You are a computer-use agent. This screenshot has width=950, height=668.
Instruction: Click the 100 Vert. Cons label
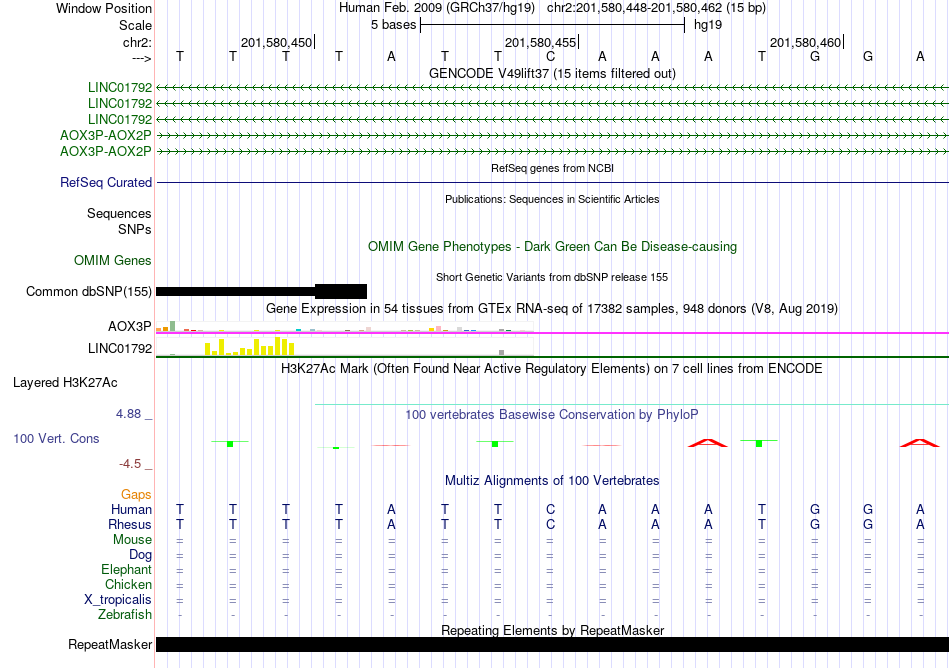coord(56,438)
